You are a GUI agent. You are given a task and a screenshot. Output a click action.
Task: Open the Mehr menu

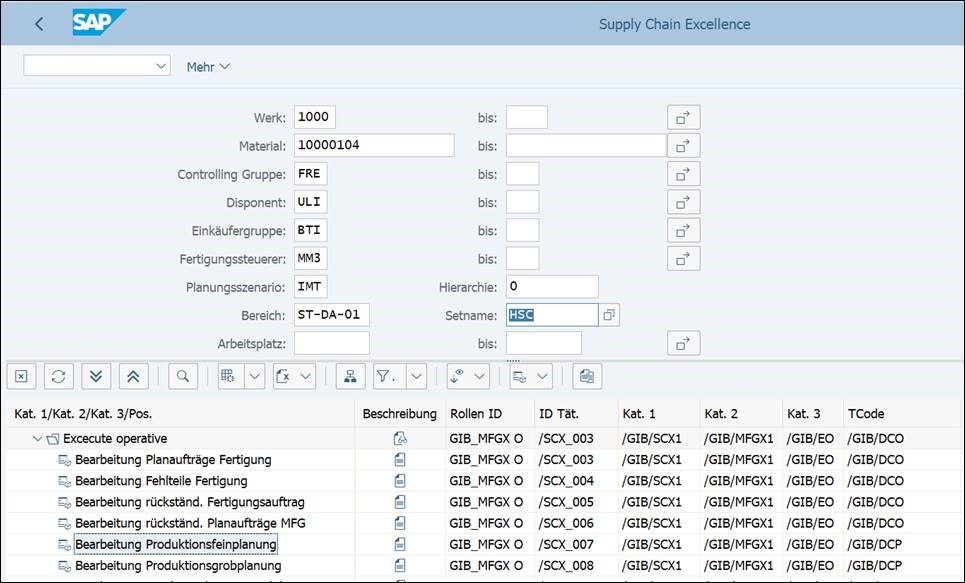point(208,66)
